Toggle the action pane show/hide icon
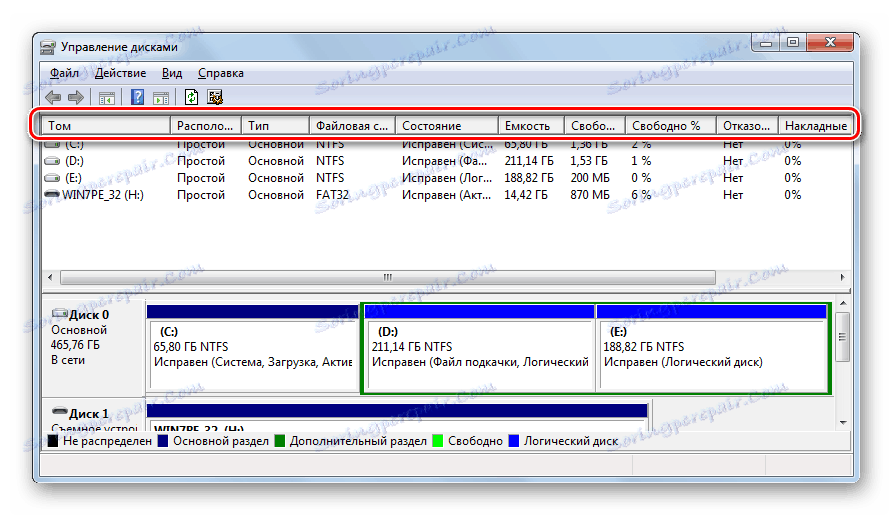 (x=161, y=98)
